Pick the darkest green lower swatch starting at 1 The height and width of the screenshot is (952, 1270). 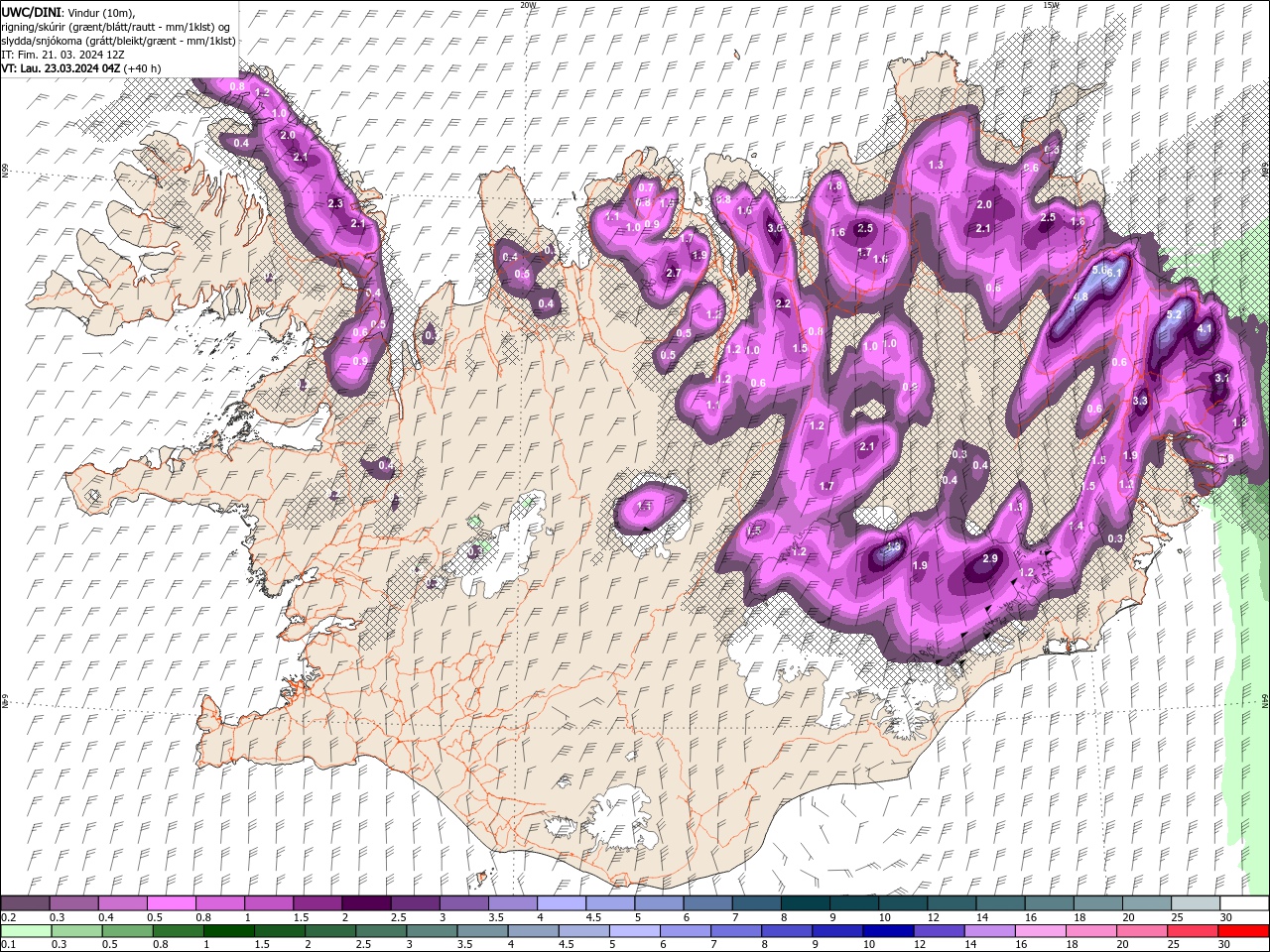click(x=228, y=931)
